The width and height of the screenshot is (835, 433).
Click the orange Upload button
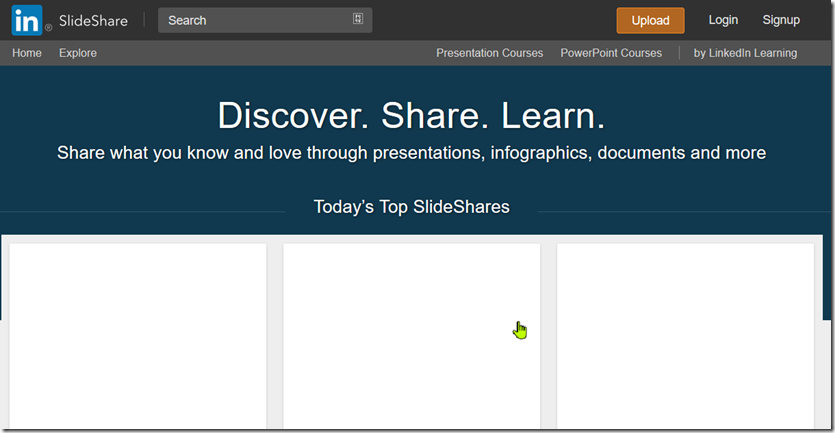650,21
